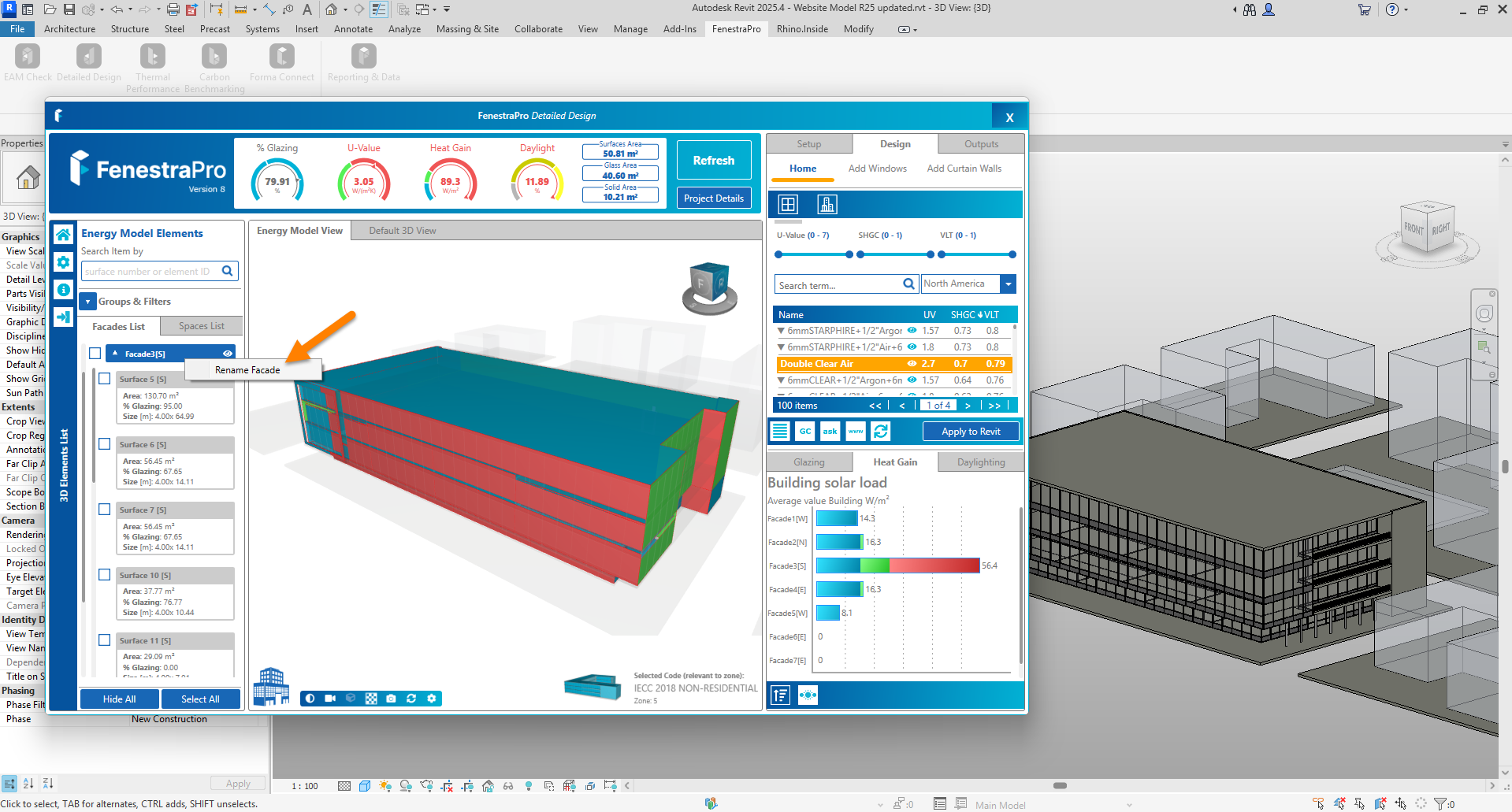
Task: Check the Facade3[S] checkbox
Action: click(x=95, y=354)
